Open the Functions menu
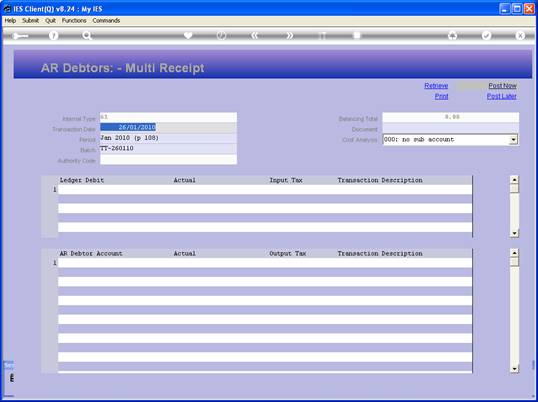This screenshot has height=402, width=538. pyautogui.click(x=74, y=21)
